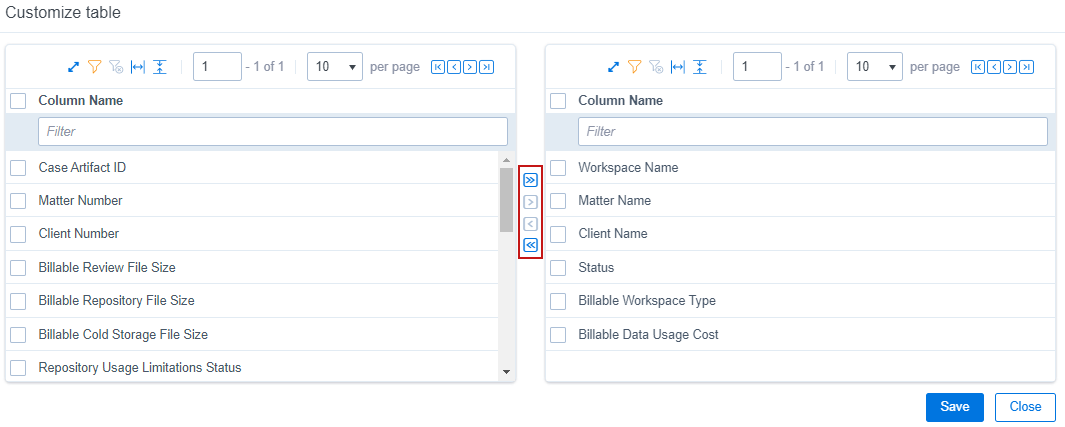Check the Client Number checkbox
The height and width of the screenshot is (427, 1065).
pos(18,234)
